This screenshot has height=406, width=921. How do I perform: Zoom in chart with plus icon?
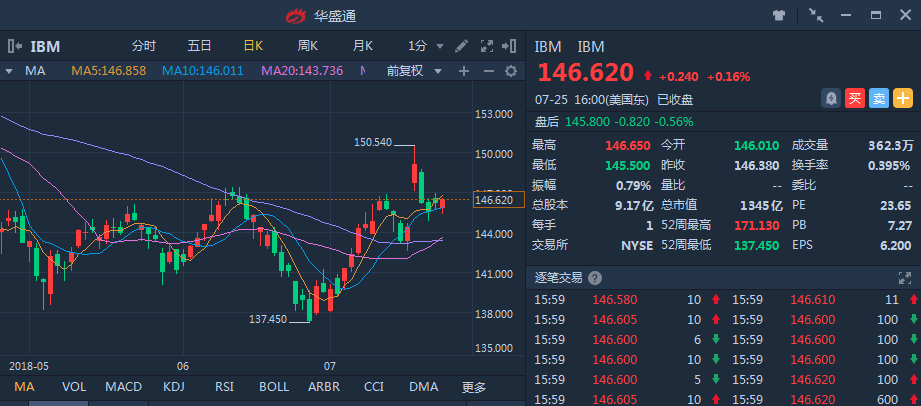[x=464, y=71]
